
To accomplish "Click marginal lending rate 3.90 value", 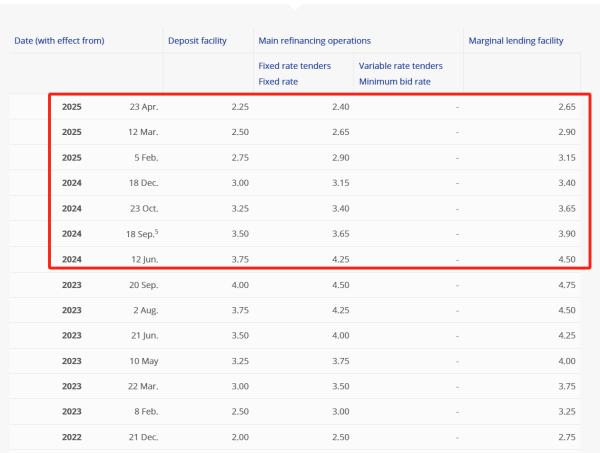I will click(x=566, y=234).
